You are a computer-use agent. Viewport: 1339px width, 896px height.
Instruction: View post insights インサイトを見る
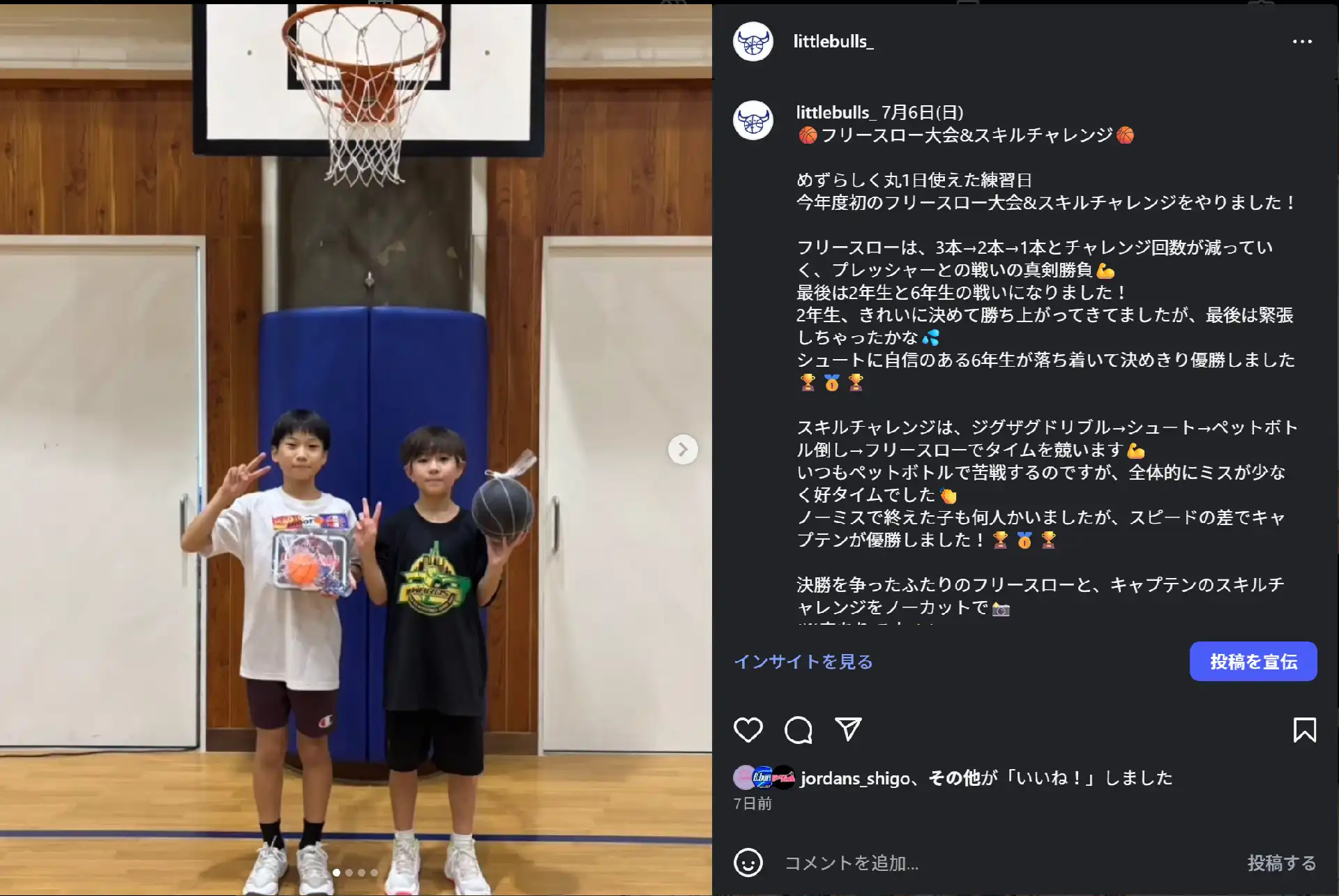[x=803, y=661]
